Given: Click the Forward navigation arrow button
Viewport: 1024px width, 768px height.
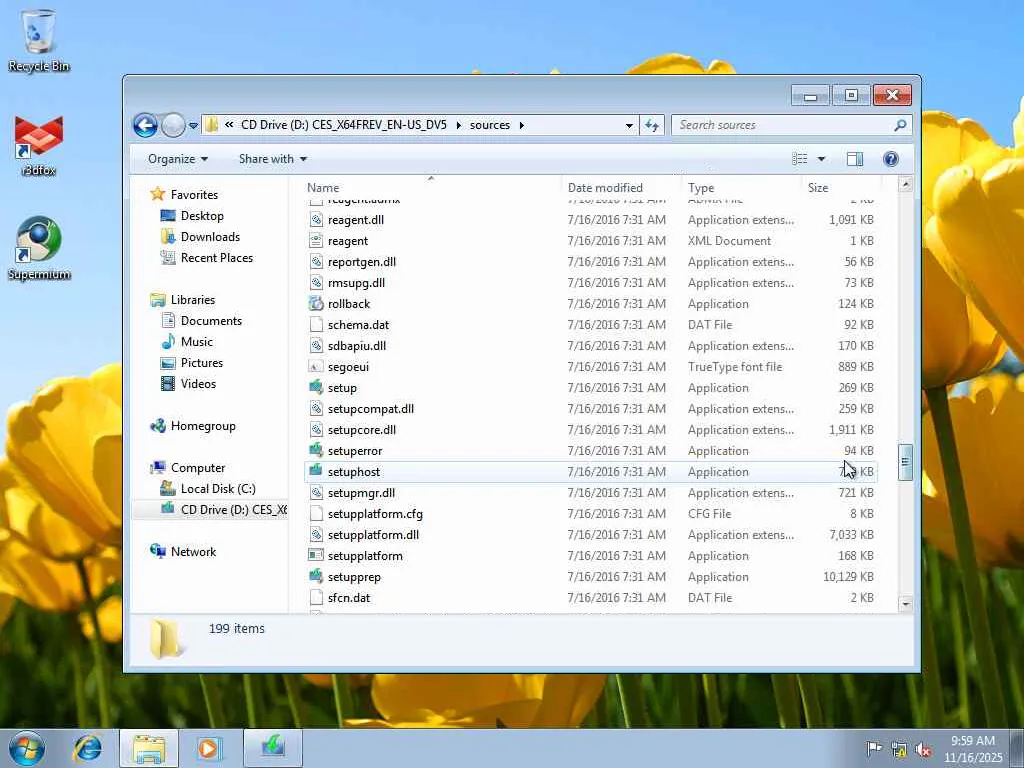Looking at the screenshot, I should pyautogui.click(x=173, y=125).
